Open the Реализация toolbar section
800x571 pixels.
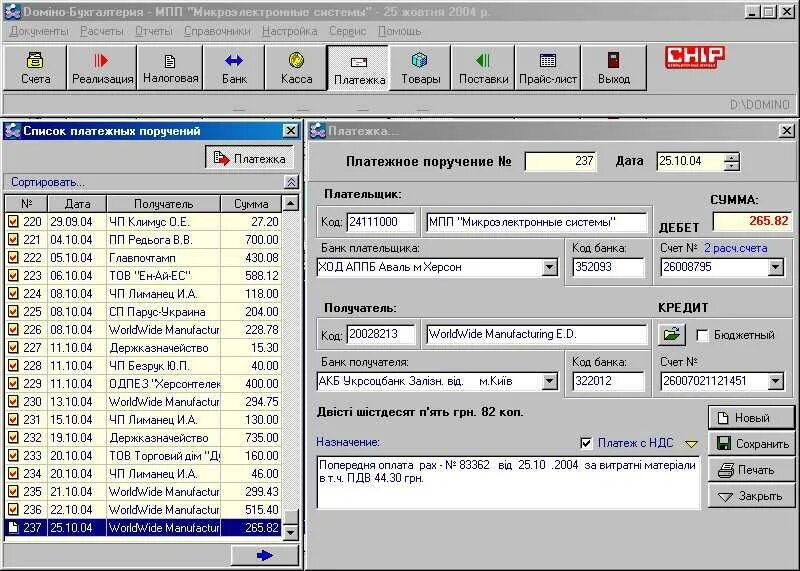pos(102,68)
